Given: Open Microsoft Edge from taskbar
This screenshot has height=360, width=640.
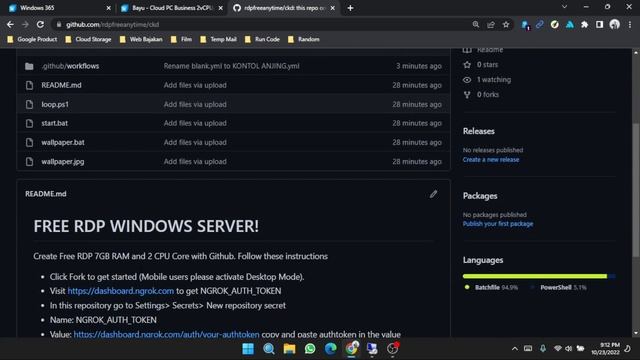Looking at the screenshot, I should coord(331,349).
